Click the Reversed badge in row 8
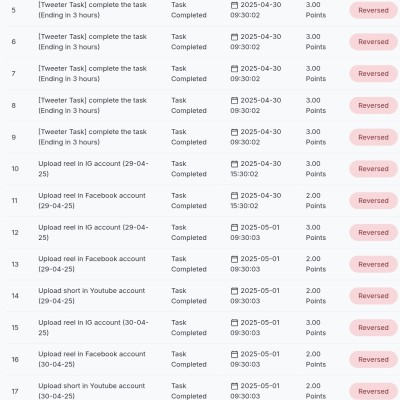 373,106
